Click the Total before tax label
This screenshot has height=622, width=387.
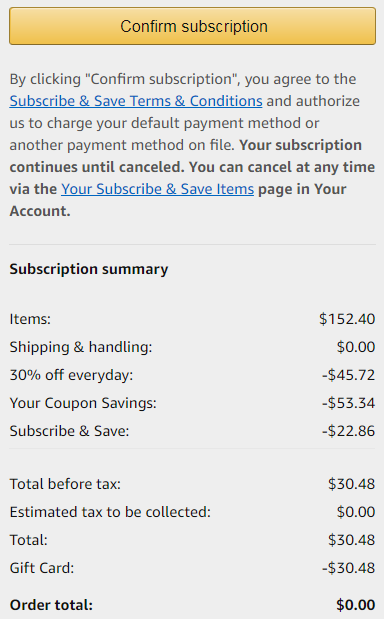pyautogui.click(x=65, y=484)
